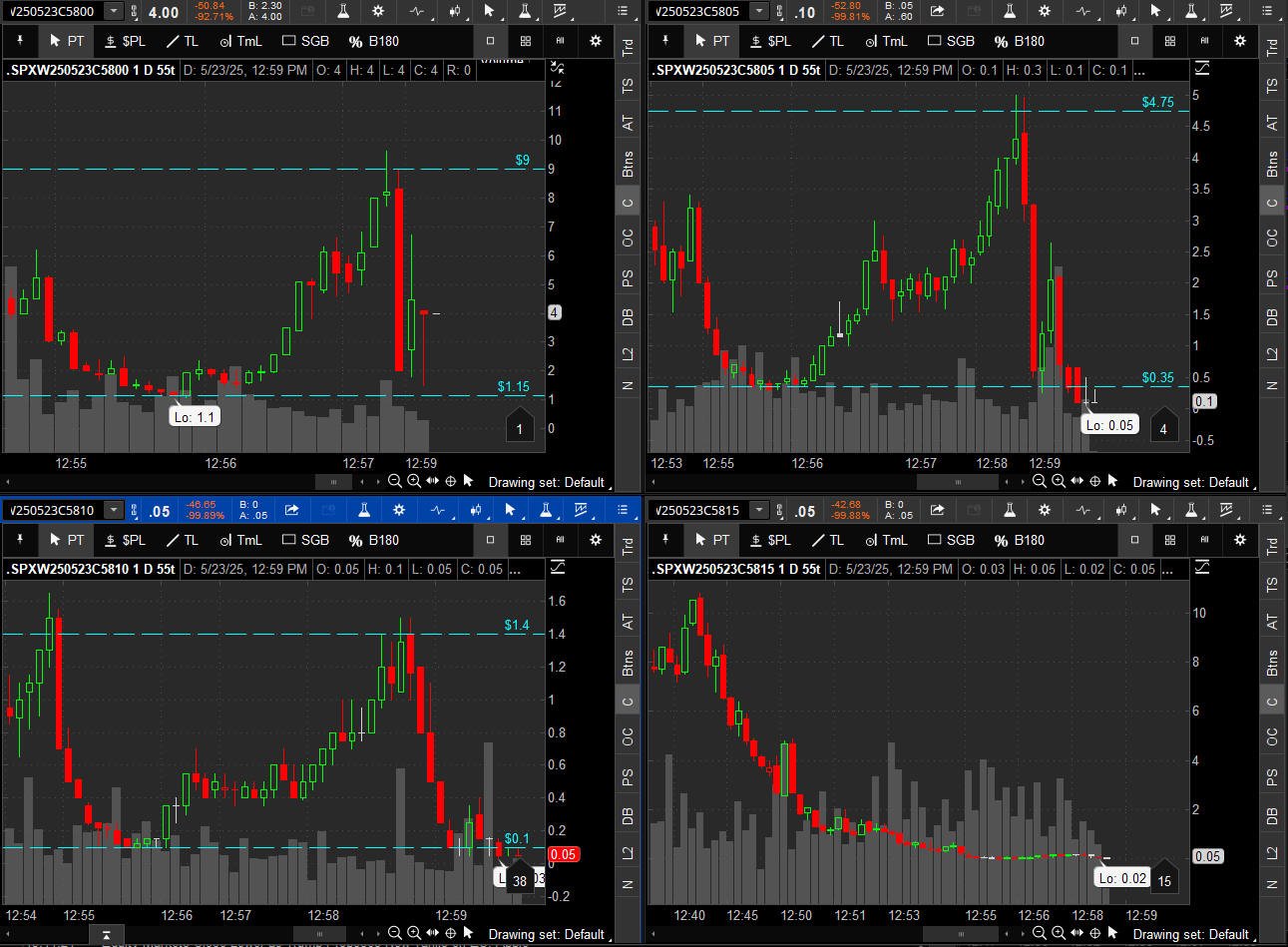Open the C5800 chart's flask Studies icon
Image resolution: width=1288 pixels, height=947 pixels.
pos(343,11)
